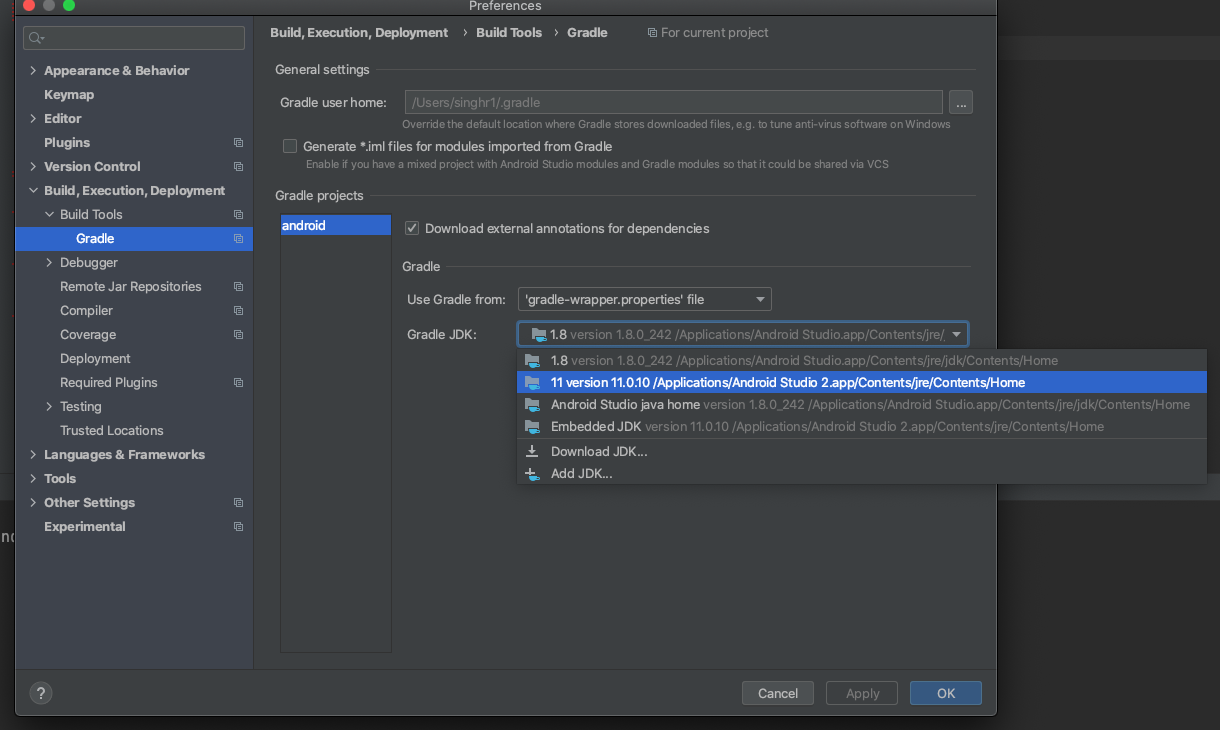Click the Download JDK arrow icon
The height and width of the screenshot is (730, 1220).
532,451
